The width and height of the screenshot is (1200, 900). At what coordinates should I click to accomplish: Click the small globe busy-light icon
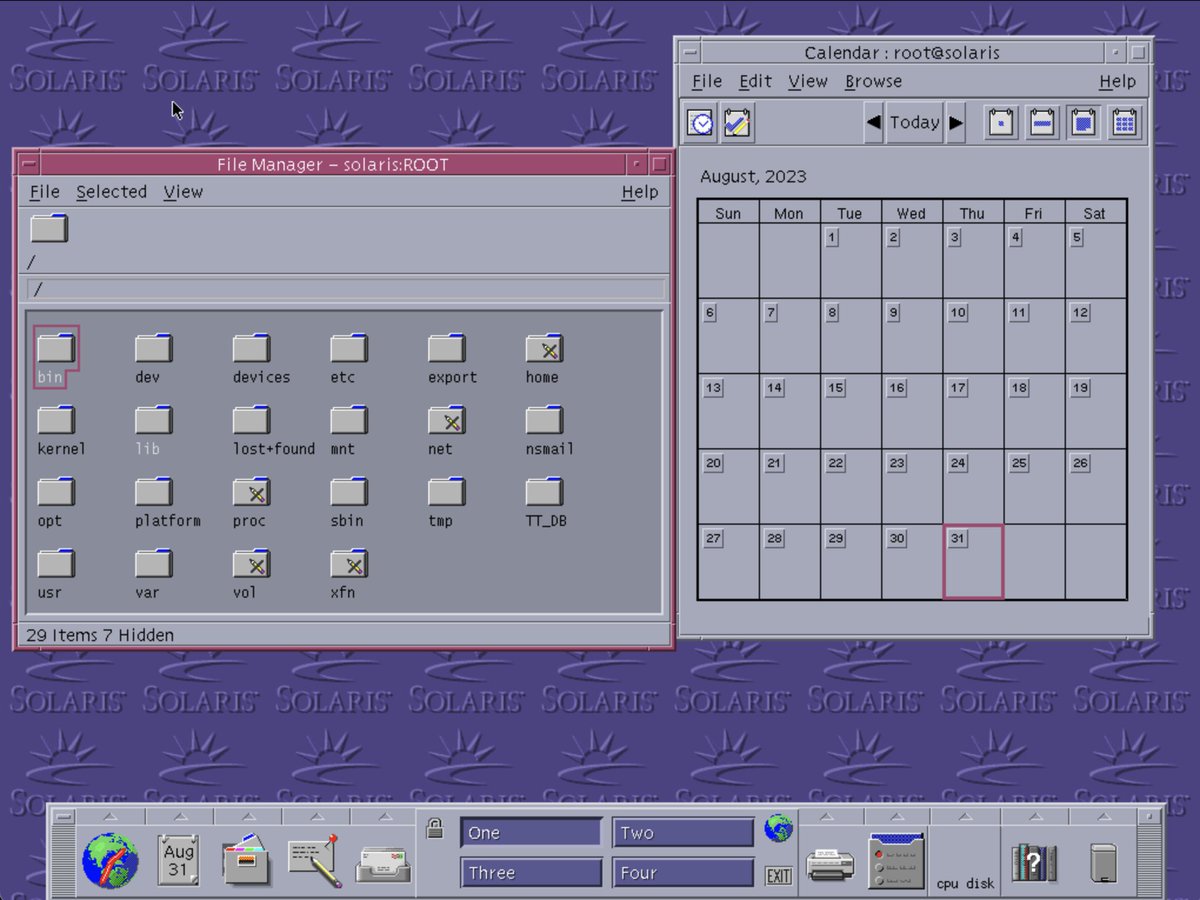[x=778, y=828]
